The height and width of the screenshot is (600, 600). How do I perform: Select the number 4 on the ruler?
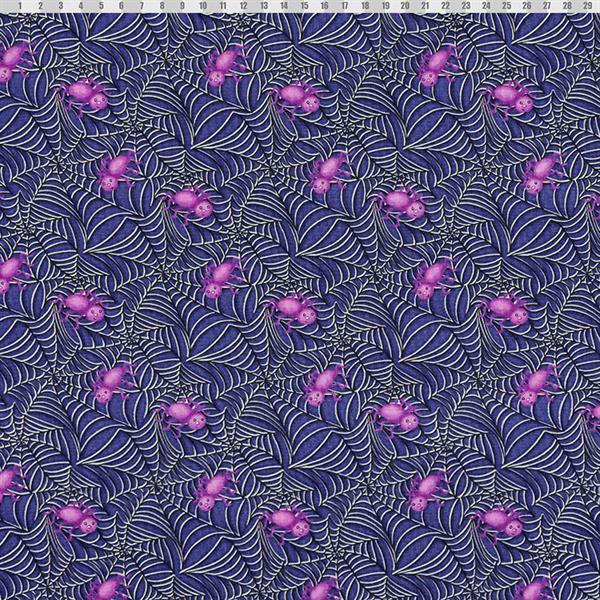pyautogui.click(x=81, y=6)
